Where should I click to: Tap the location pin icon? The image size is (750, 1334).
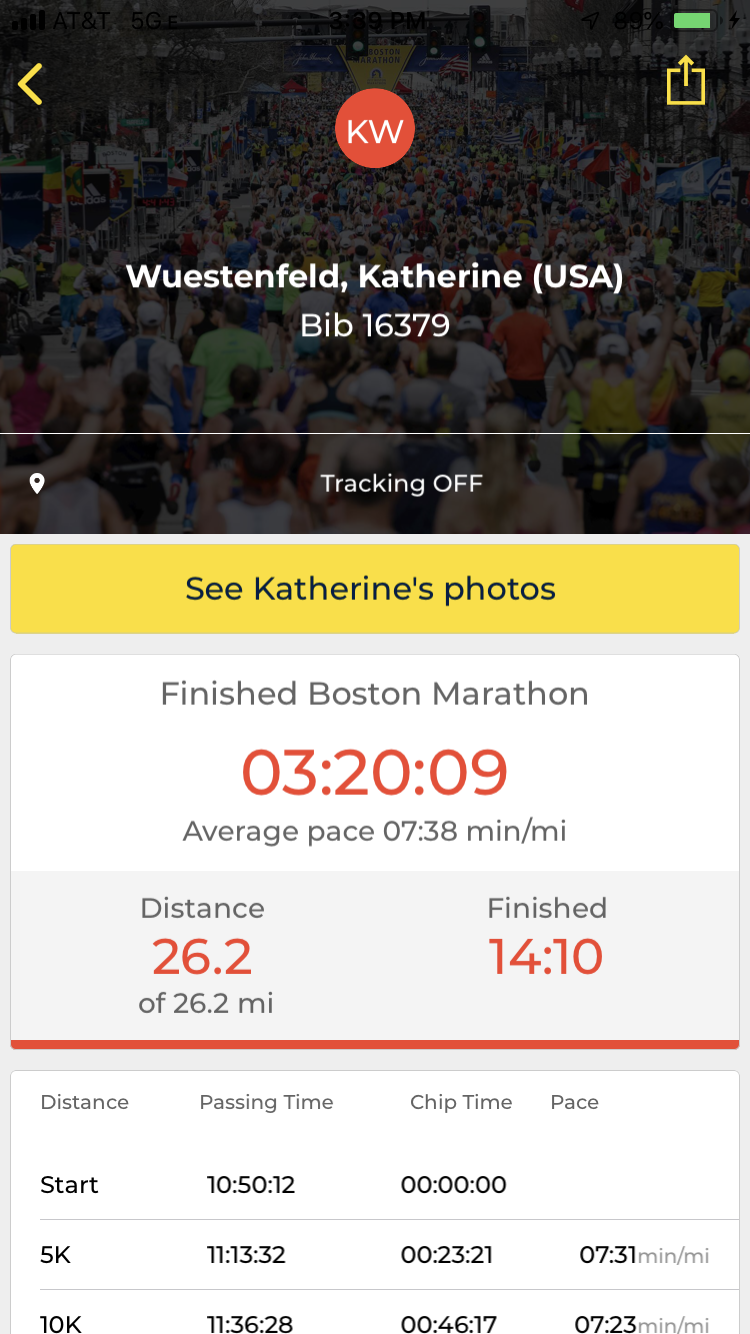click(37, 484)
